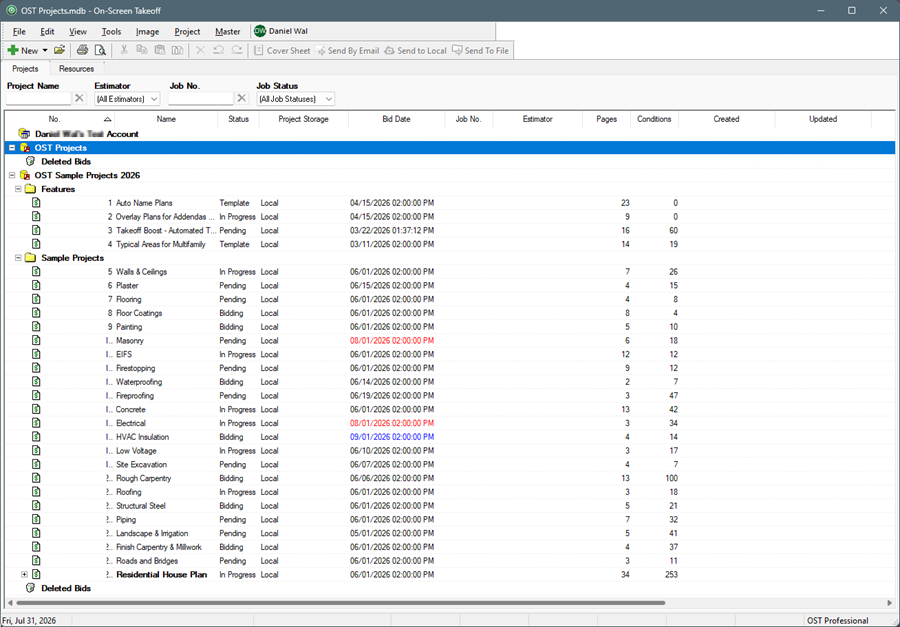Select the Walls & Ceilings project row
This screenshot has height=627, width=900.
click(449, 272)
